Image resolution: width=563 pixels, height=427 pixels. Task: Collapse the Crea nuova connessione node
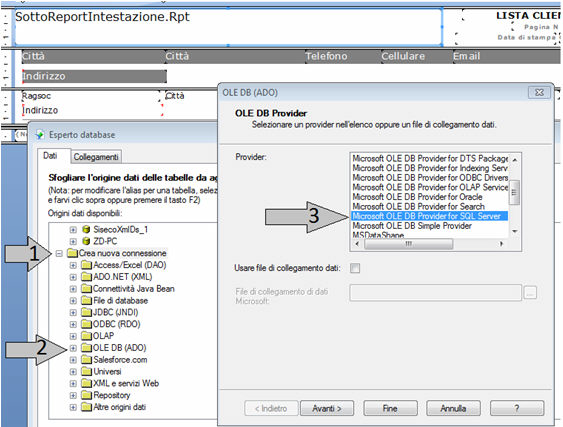pos(59,254)
